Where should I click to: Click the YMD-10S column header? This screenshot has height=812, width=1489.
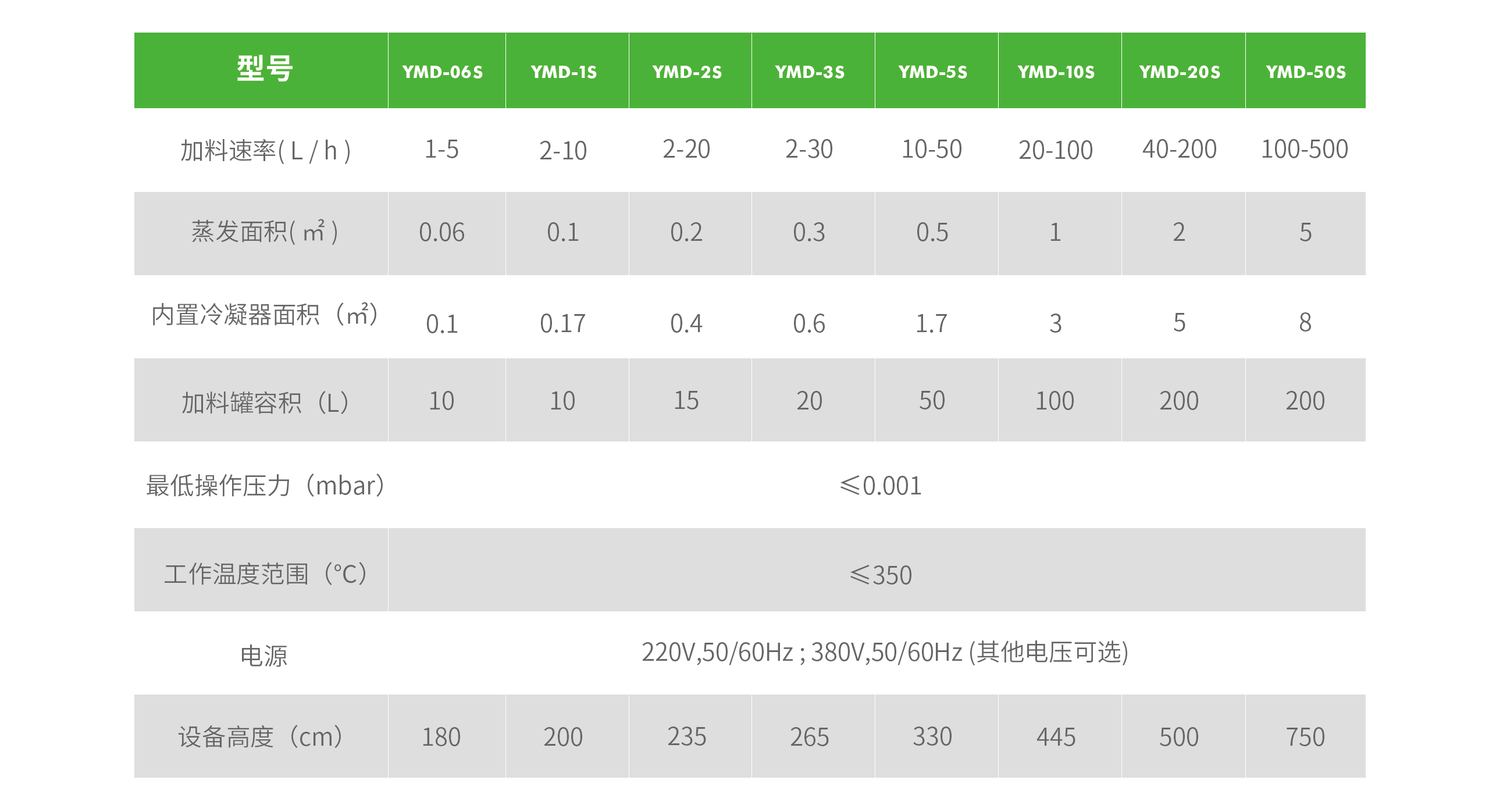(1056, 72)
